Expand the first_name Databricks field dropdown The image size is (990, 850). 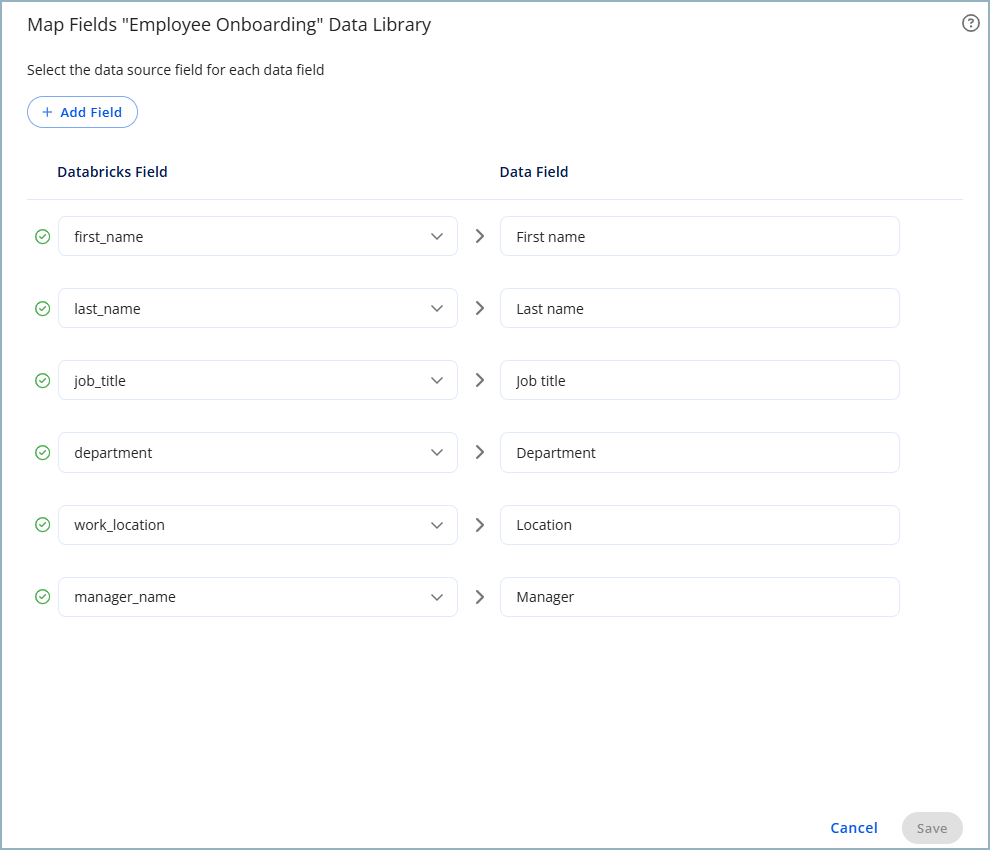436,237
